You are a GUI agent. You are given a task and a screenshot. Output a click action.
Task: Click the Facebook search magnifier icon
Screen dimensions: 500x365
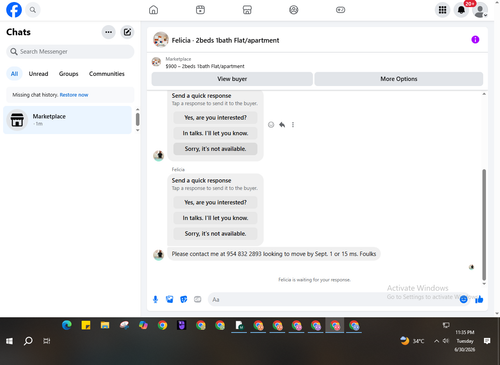click(x=33, y=10)
